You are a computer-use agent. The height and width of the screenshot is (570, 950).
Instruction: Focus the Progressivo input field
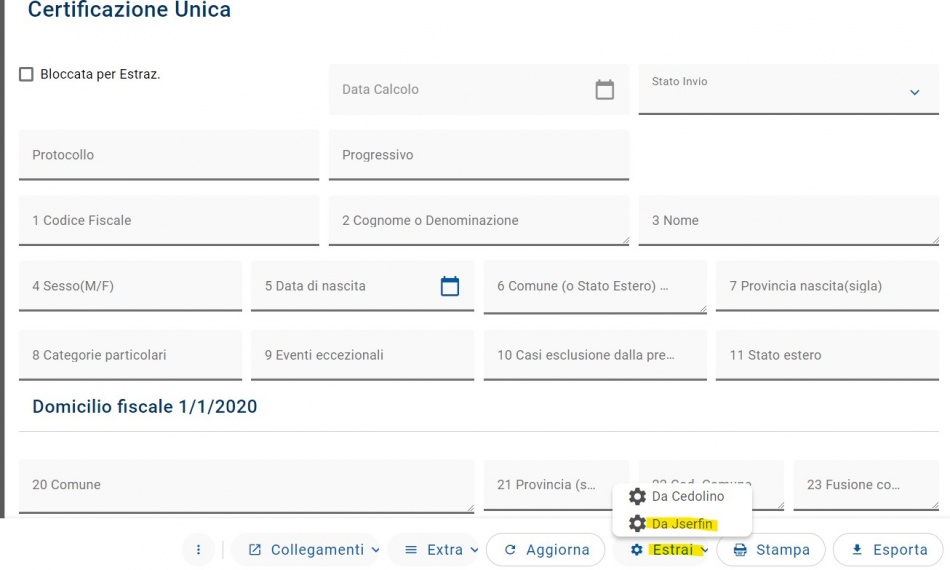[479, 154]
